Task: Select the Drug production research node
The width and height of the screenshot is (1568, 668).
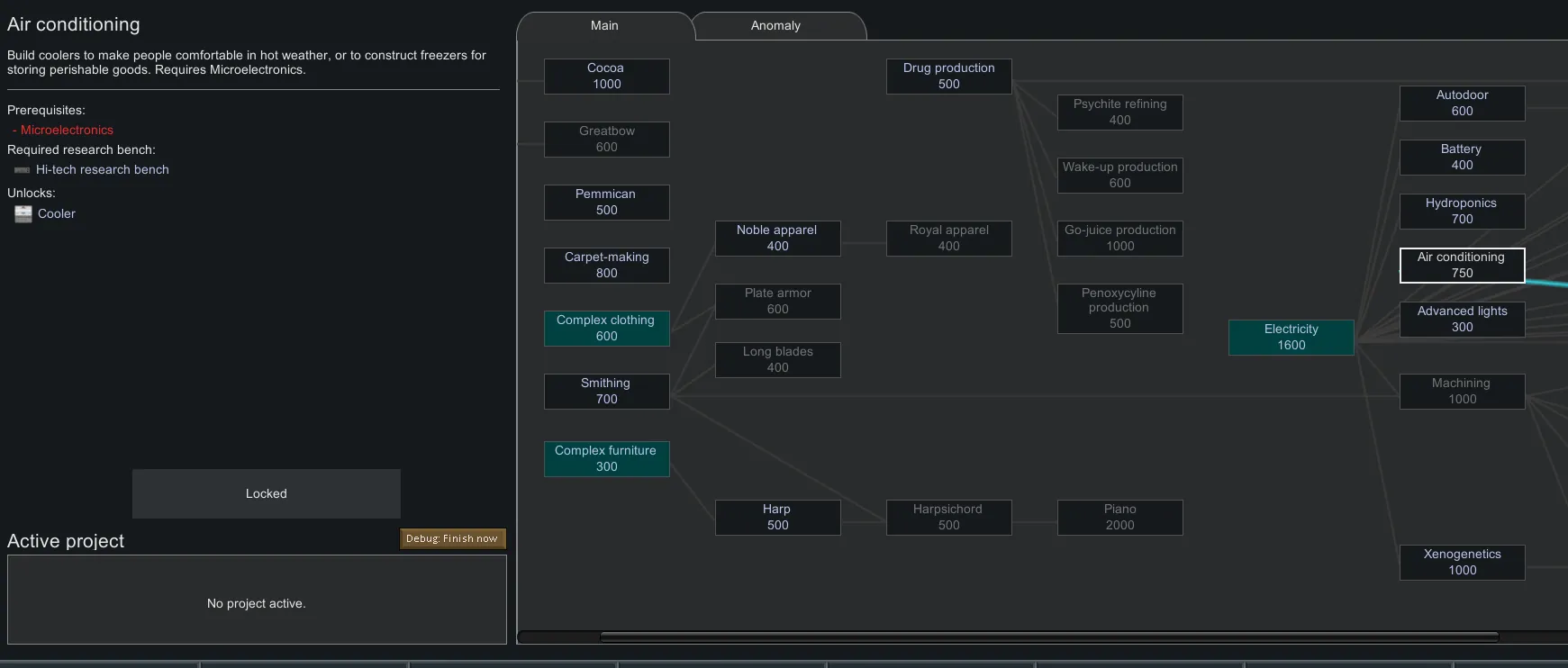Action: point(948,77)
